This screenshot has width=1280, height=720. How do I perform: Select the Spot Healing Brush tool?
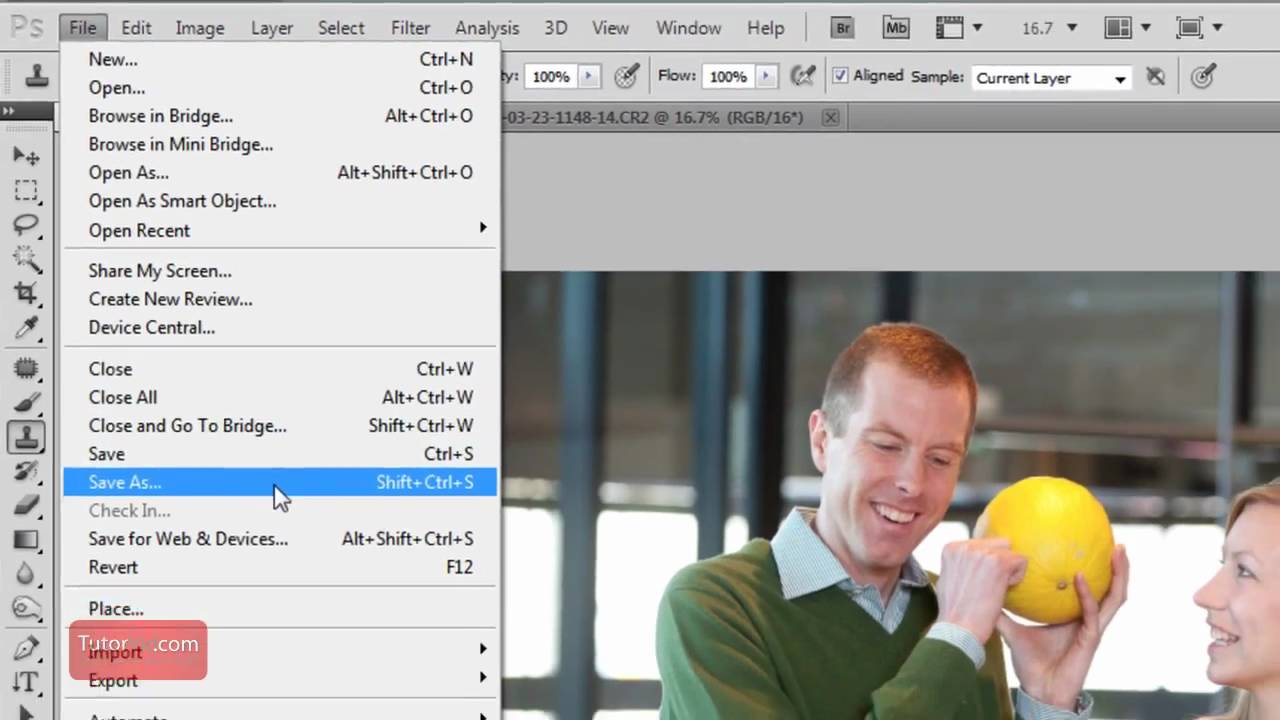(26, 370)
